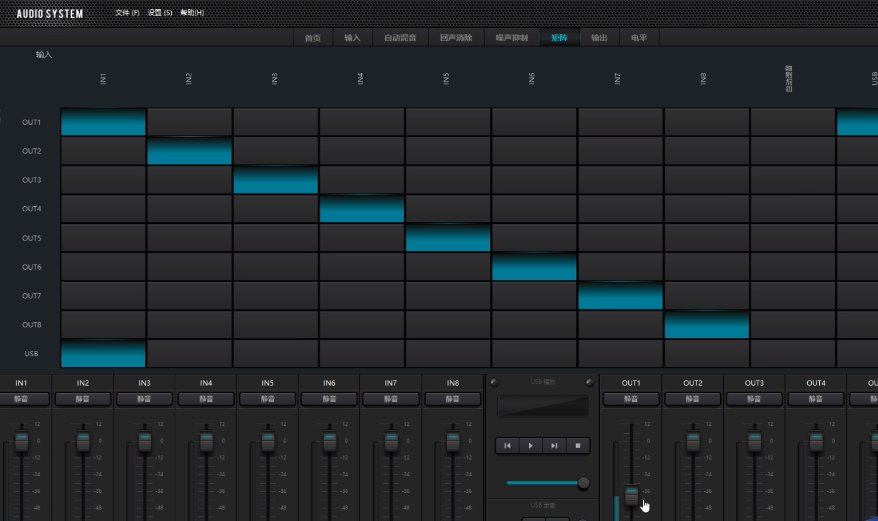Stop USB playback
878x521 pixels.
coord(577,445)
